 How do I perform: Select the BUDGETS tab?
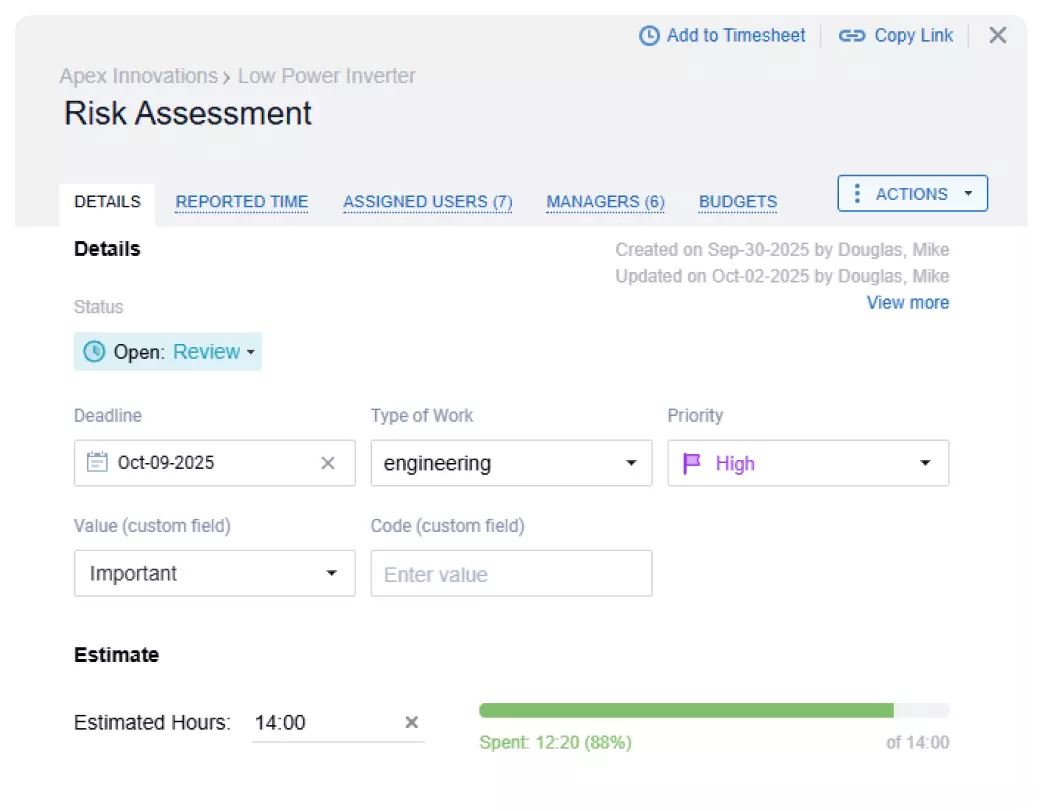click(x=737, y=201)
